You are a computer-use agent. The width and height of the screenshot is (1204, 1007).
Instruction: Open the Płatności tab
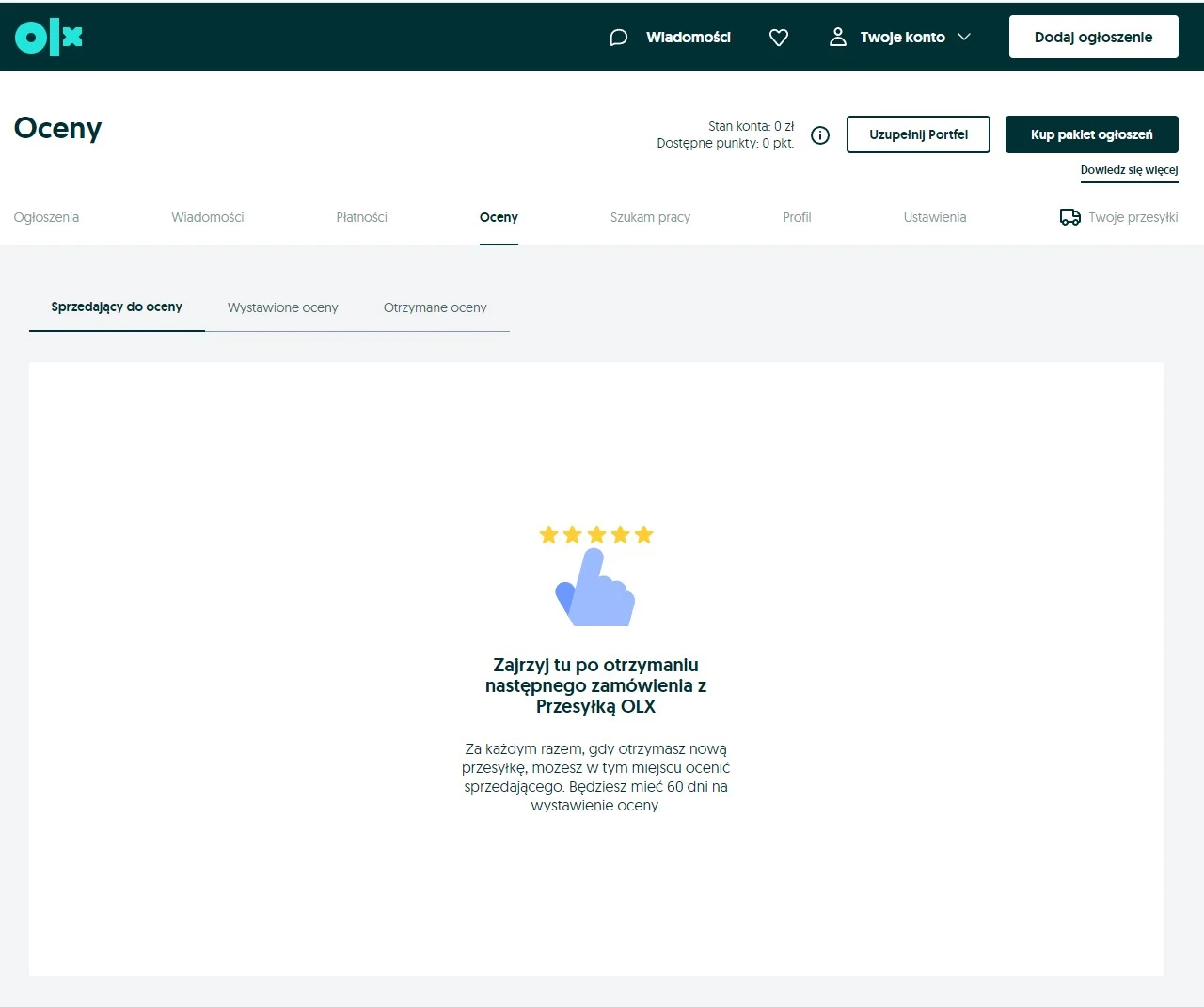click(361, 217)
